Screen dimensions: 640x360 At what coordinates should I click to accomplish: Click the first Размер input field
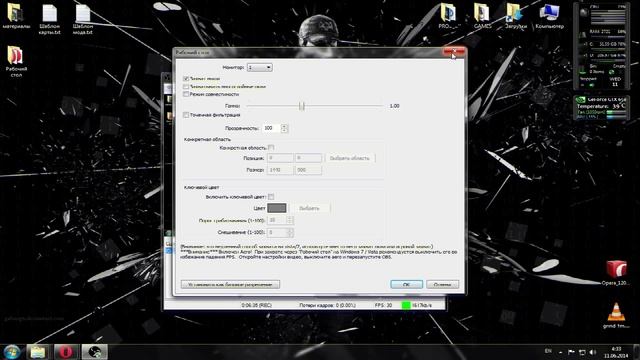[280, 170]
